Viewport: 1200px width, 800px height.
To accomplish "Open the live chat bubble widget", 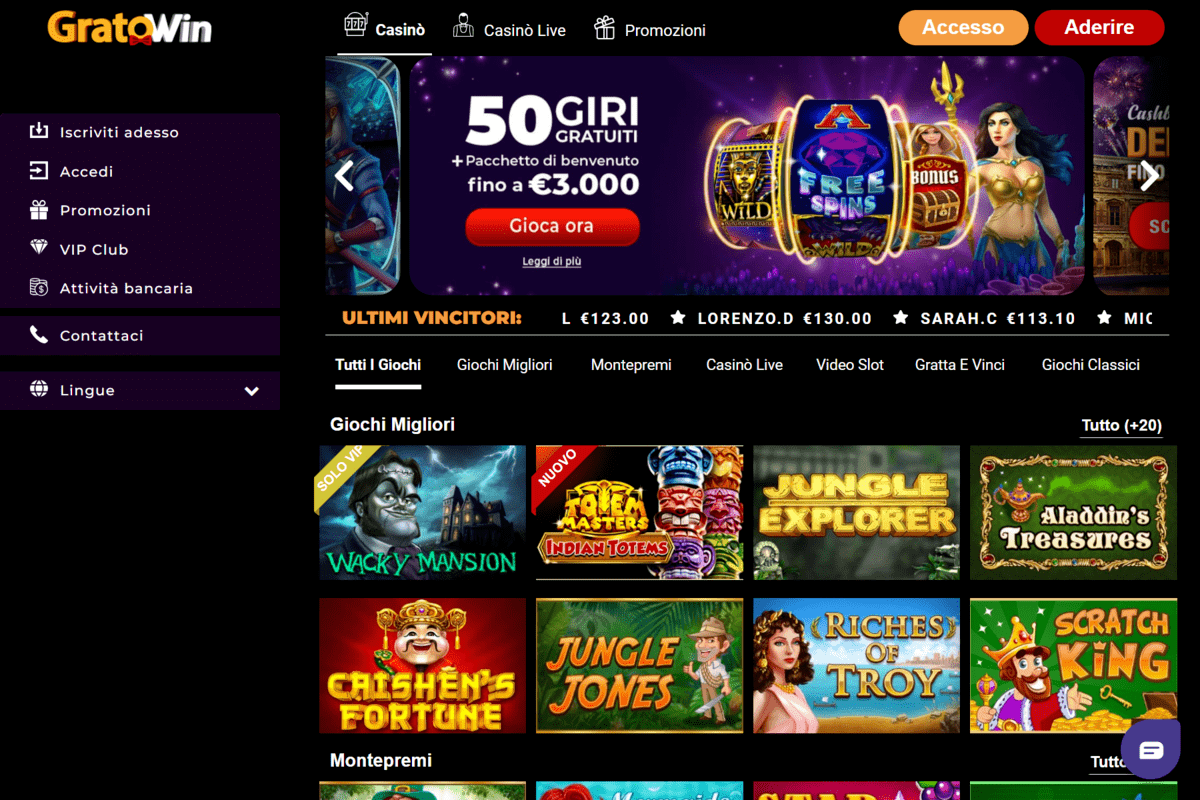I will coord(1150,750).
